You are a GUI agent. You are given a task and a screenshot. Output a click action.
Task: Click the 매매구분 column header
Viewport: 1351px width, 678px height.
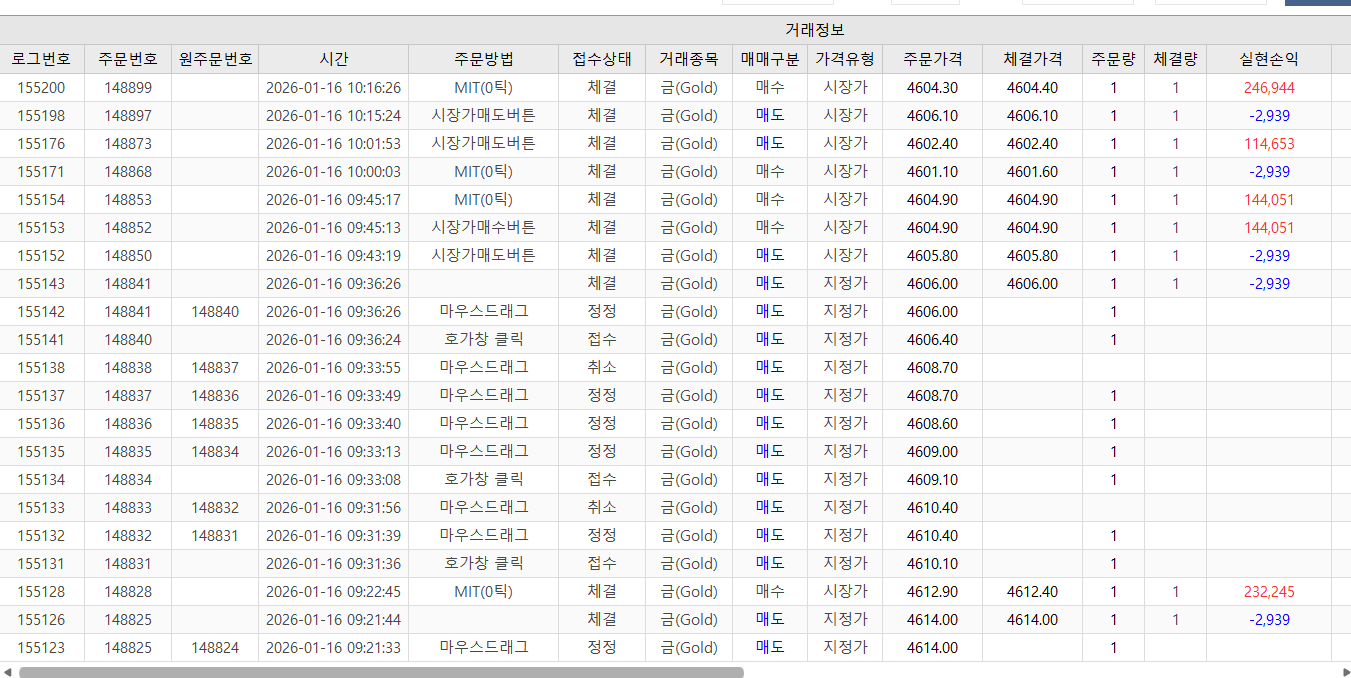pyautogui.click(x=770, y=59)
